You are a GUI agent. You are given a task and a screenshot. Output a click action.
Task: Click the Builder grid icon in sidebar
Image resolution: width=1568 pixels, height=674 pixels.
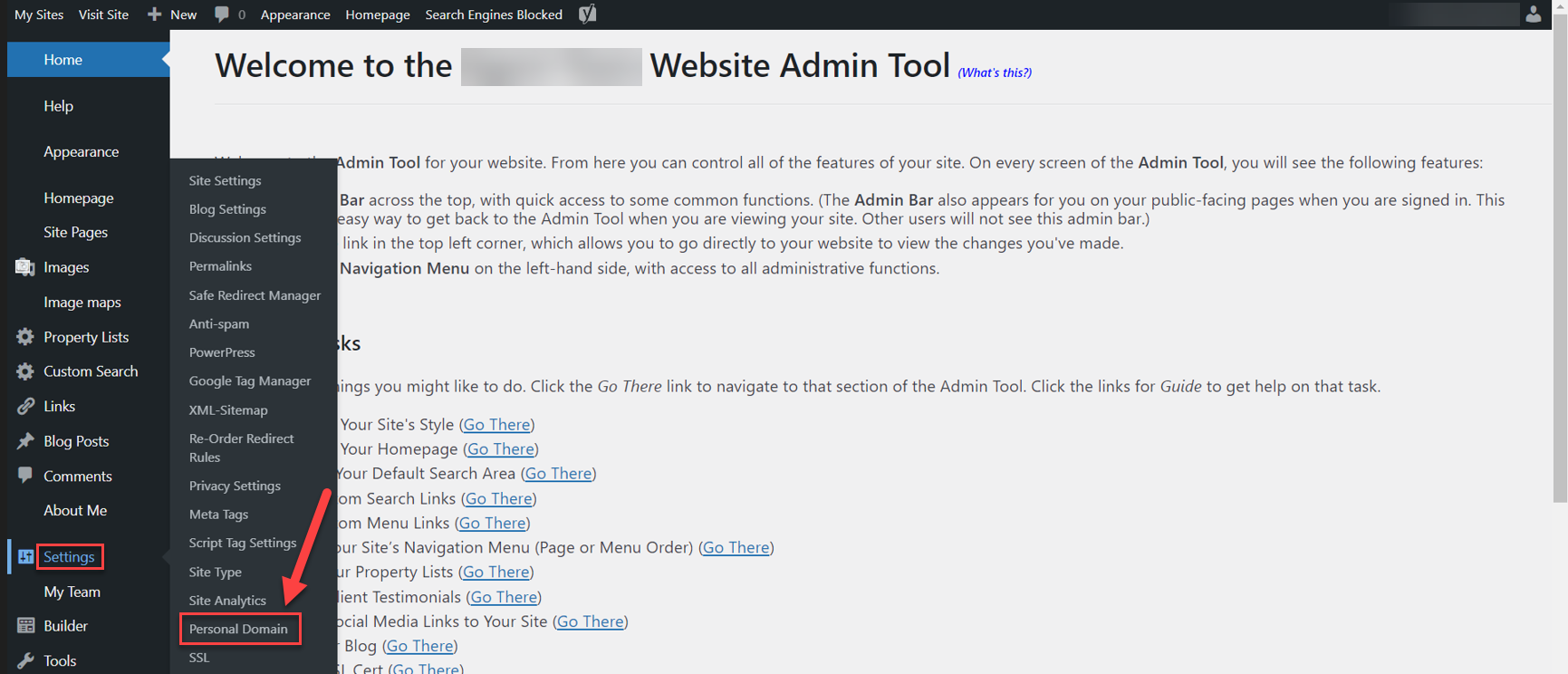25,626
